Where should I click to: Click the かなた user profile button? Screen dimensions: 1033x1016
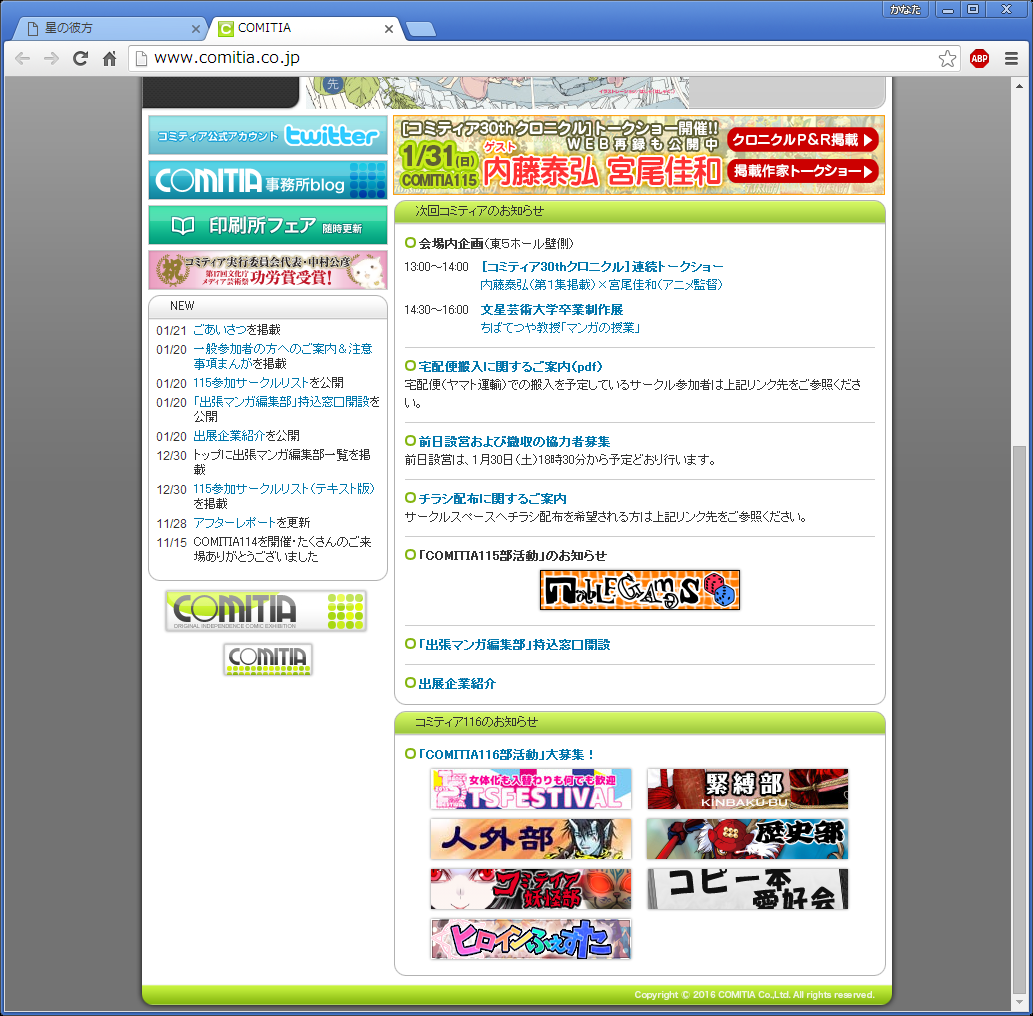(905, 9)
